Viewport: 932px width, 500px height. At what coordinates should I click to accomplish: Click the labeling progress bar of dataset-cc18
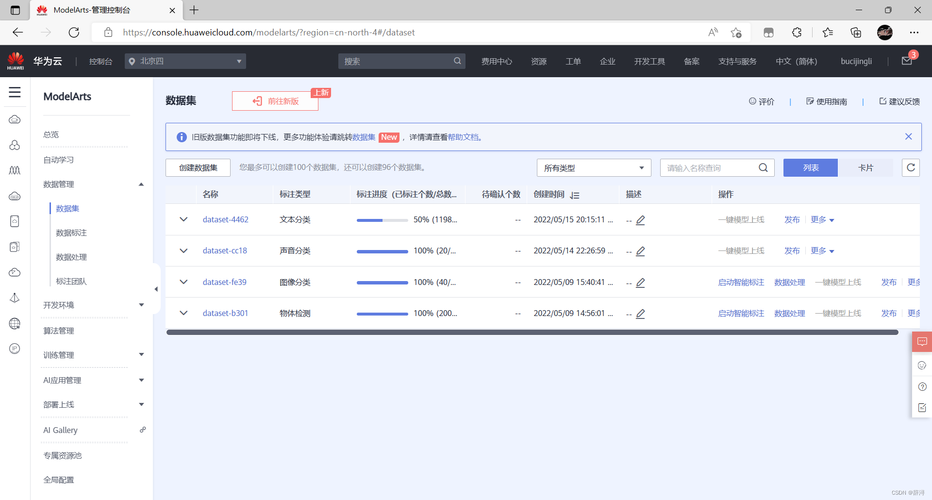tap(382, 251)
